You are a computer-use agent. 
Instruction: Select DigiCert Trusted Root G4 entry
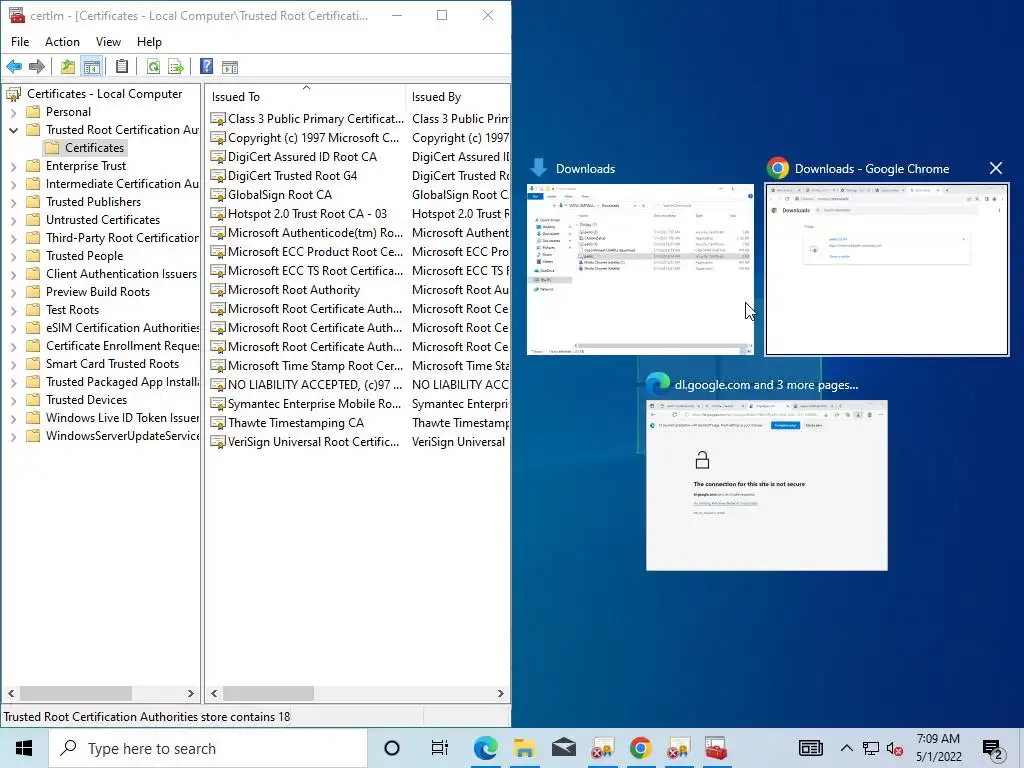pyautogui.click(x=293, y=176)
